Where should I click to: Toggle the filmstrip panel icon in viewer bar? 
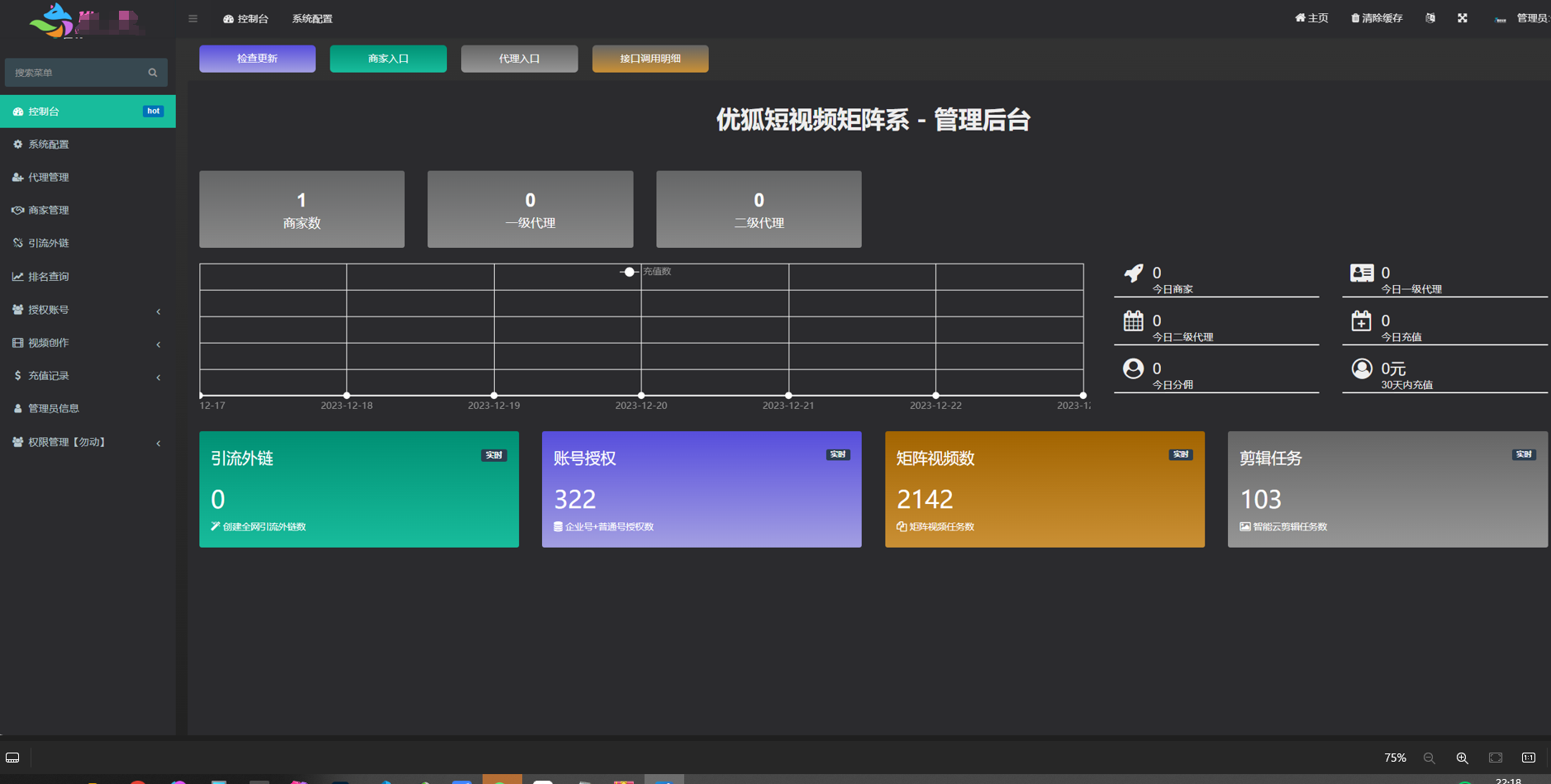coord(12,758)
